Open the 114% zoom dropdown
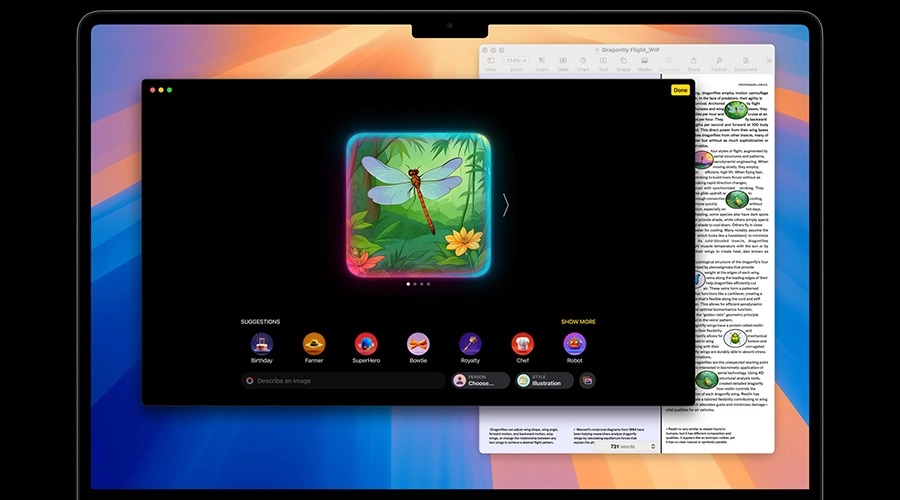The height and width of the screenshot is (500, 900). coord(516,61)
